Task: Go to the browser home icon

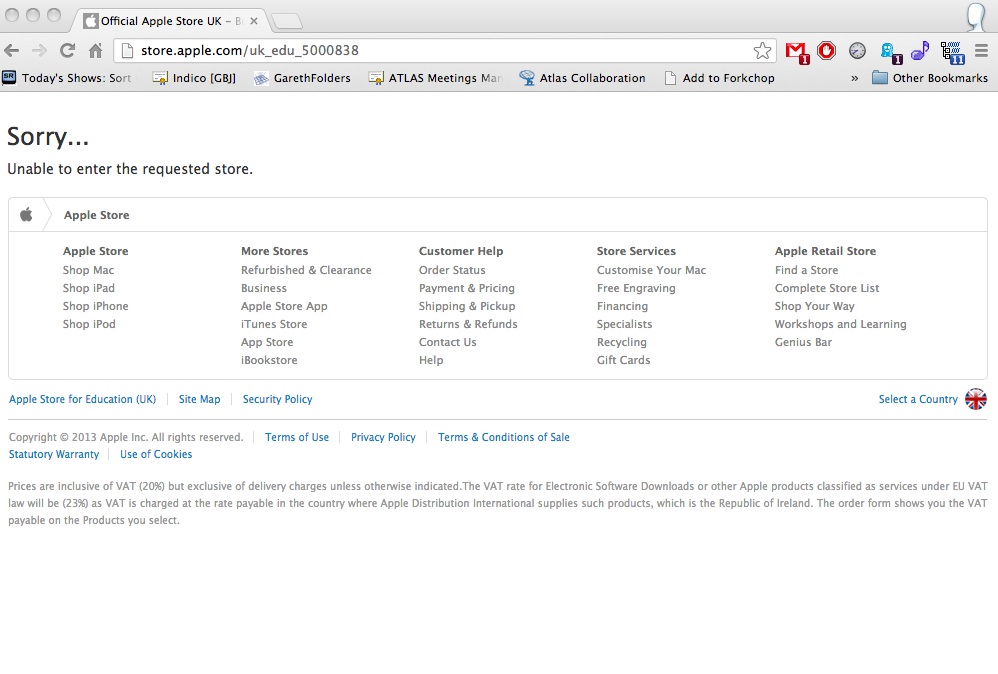Action: coord(95,50)
